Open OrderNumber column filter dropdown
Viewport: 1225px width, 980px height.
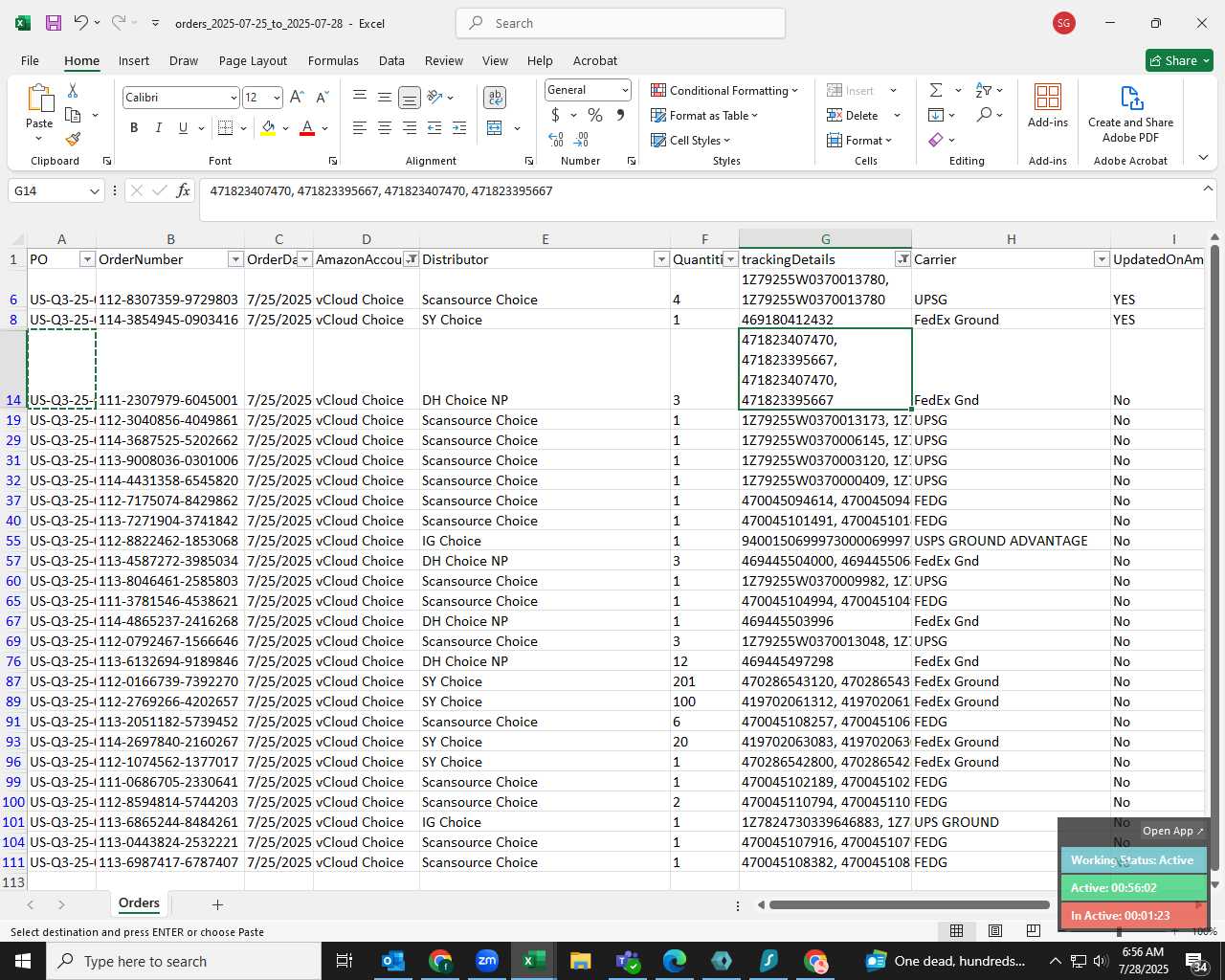tap(235, 259)
